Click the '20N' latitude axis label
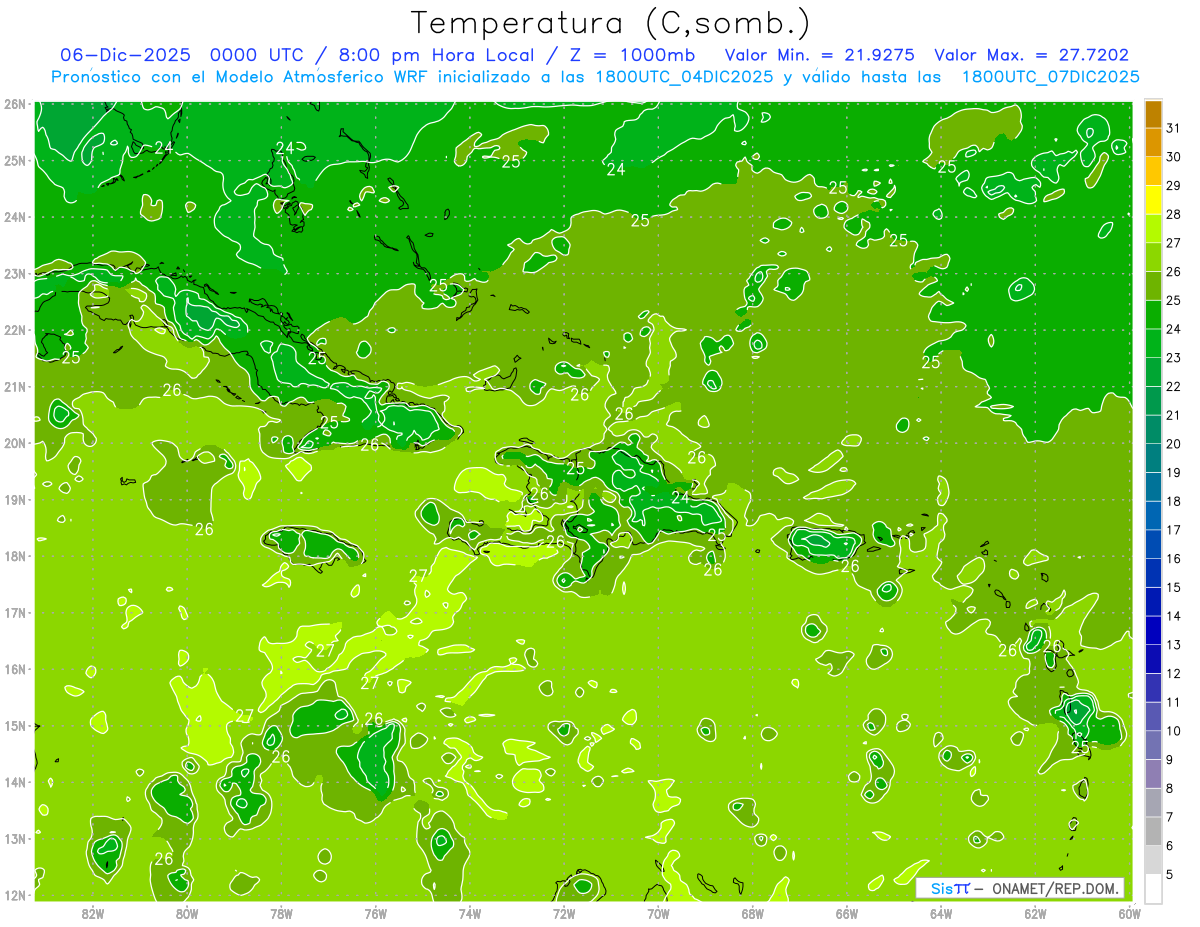Screen dimensions: 1200x927 pos(15,443)
